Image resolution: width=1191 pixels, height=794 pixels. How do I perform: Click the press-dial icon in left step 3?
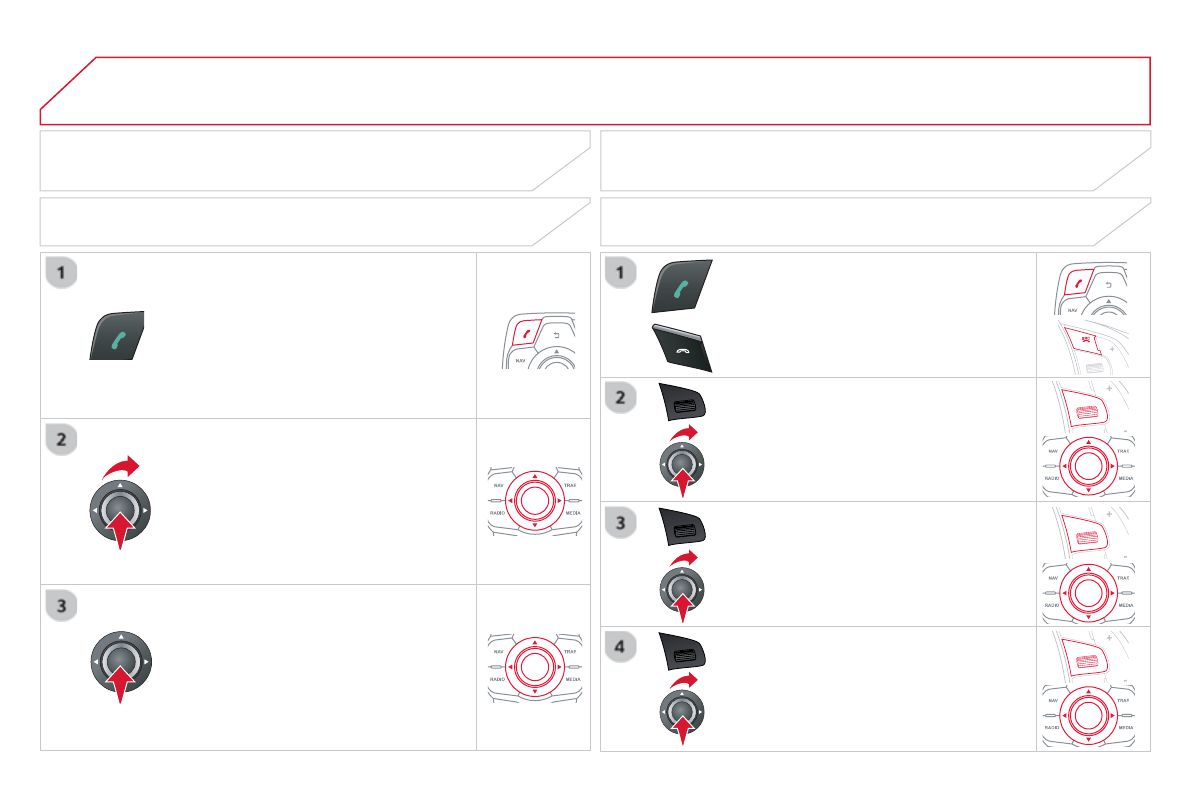119,662
